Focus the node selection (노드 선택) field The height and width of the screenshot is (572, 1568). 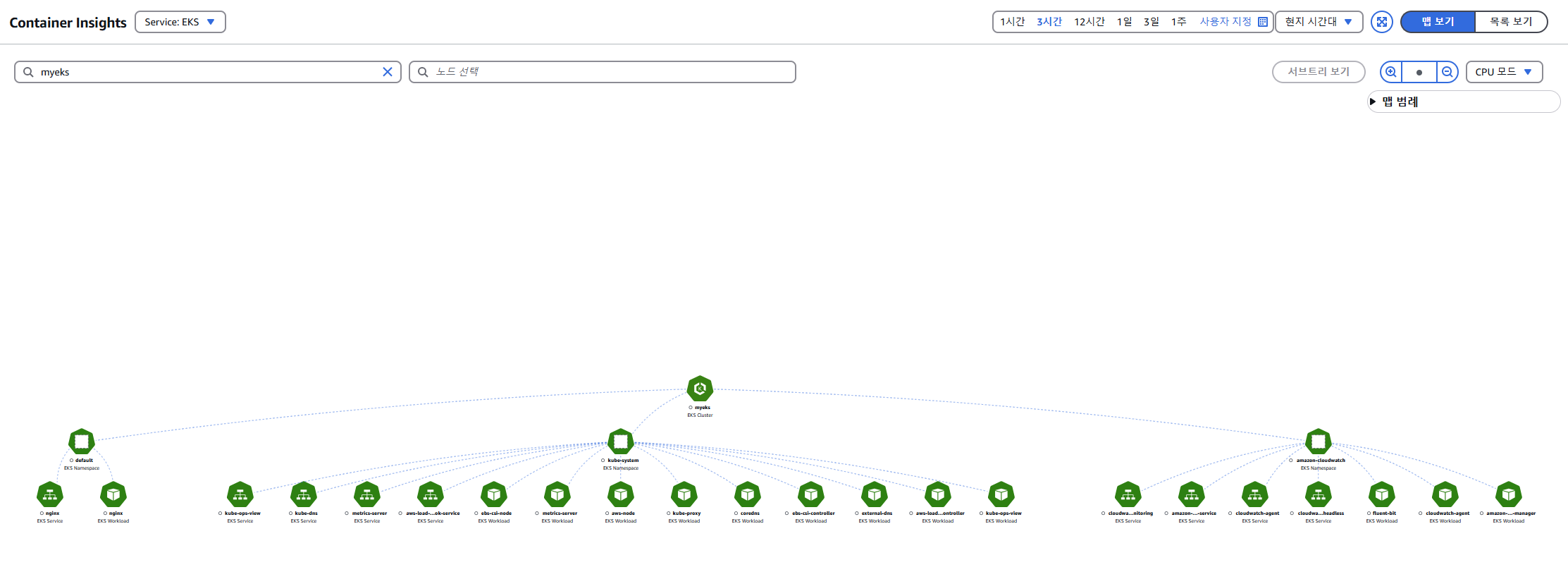click(603, 72)
